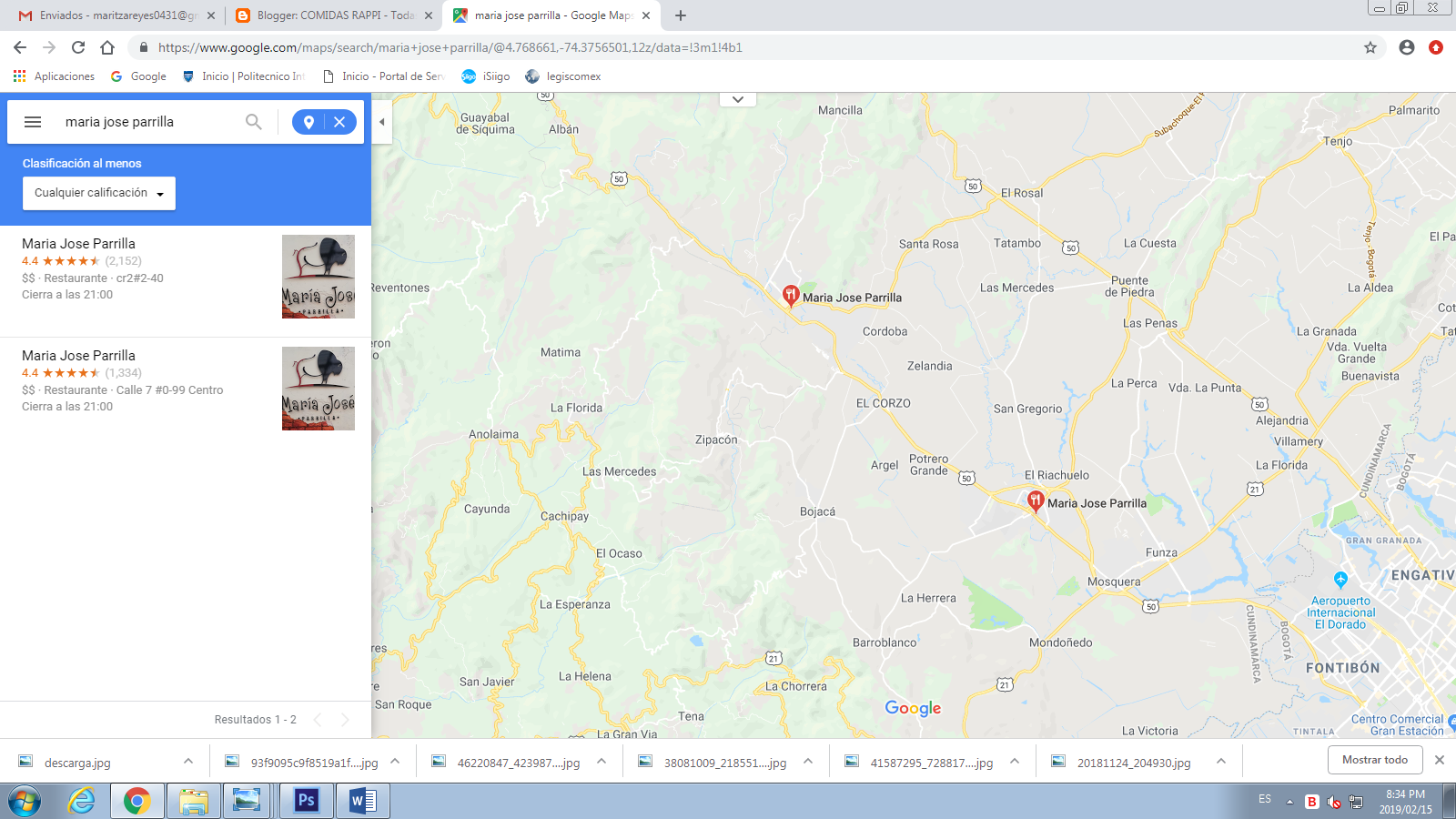This screenshot has height=819, width=1456.
Task: Open the Chrome profile account icon
Action: tap(1407, 47)
